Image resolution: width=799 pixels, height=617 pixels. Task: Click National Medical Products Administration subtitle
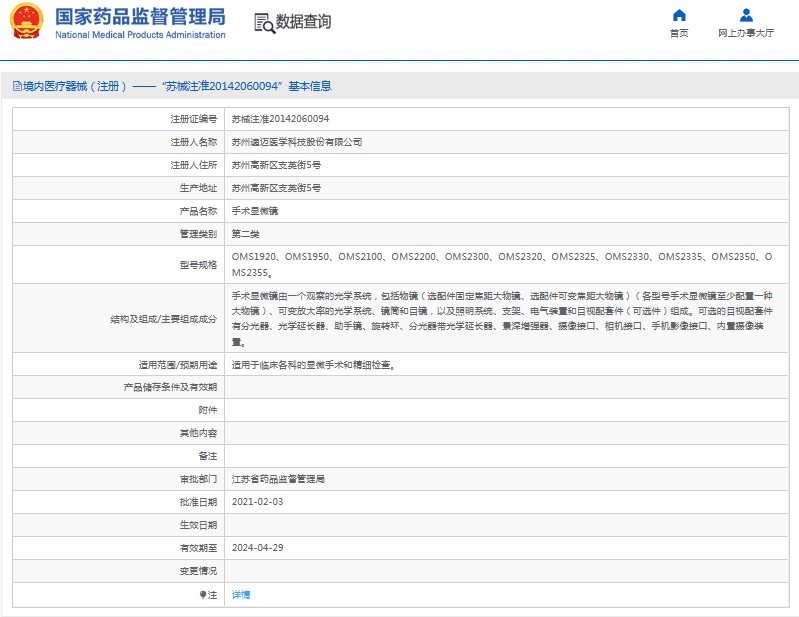(x=140, y=35)
